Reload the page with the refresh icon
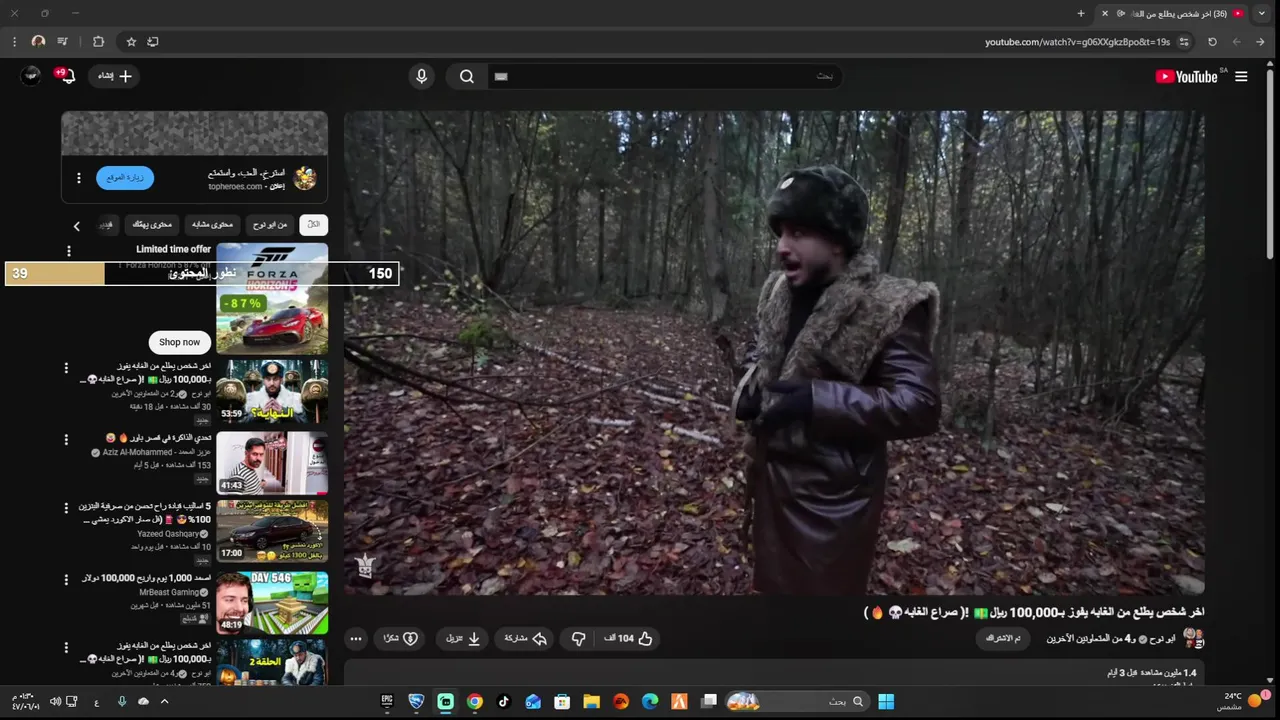The image size is (1280, 720). coord(1212,42)
